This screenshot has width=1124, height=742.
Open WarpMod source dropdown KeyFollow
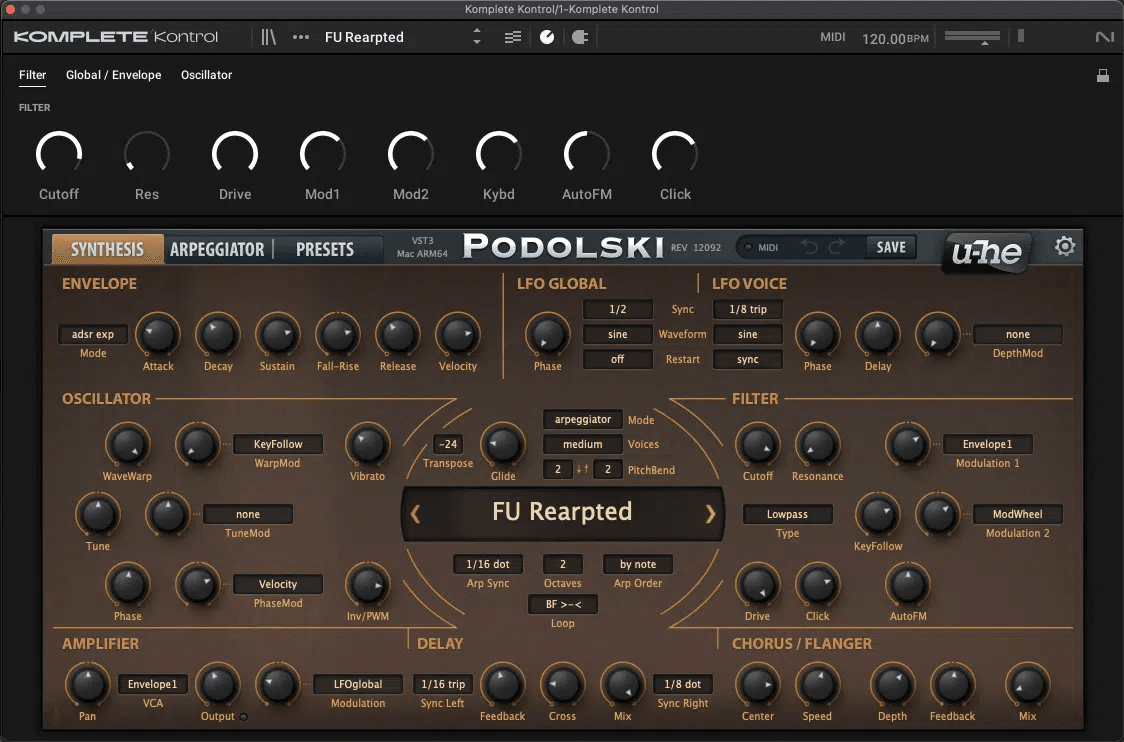coord(278,444)
